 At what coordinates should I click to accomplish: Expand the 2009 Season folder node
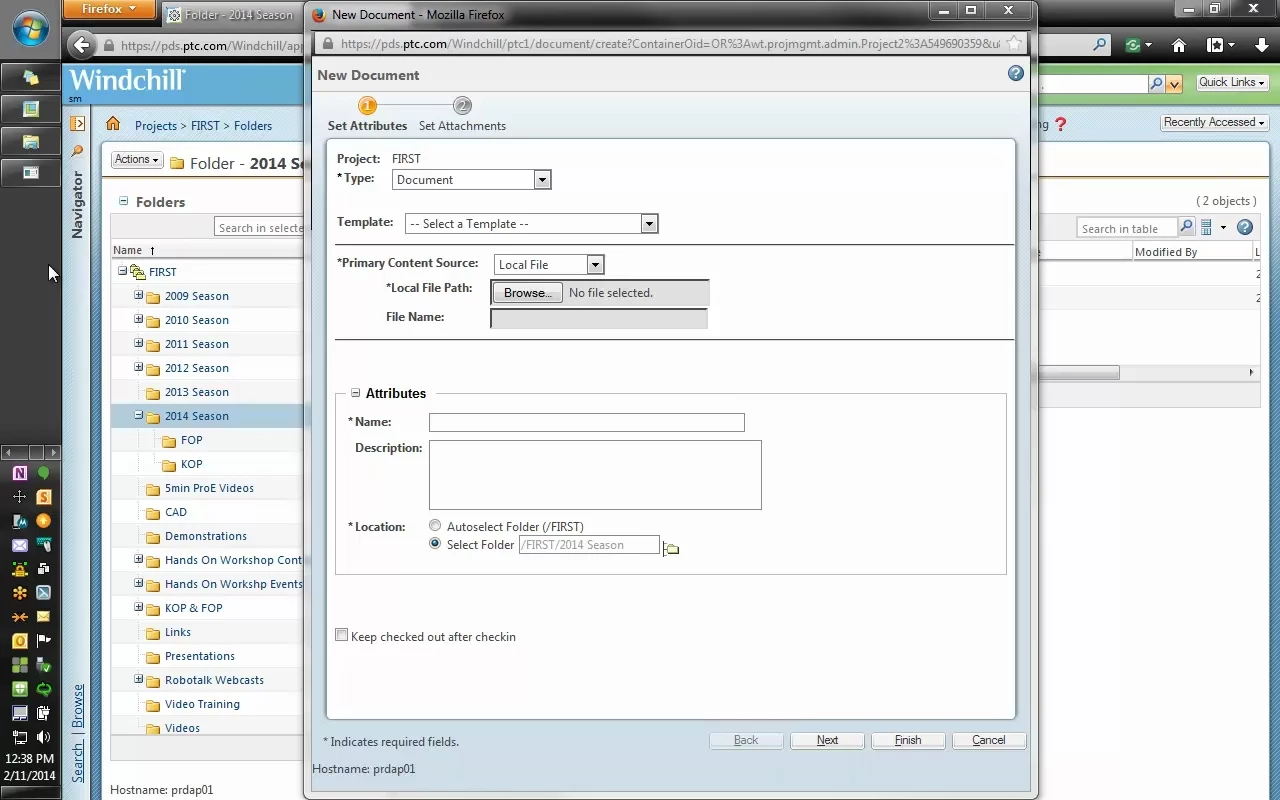(139, 295)
